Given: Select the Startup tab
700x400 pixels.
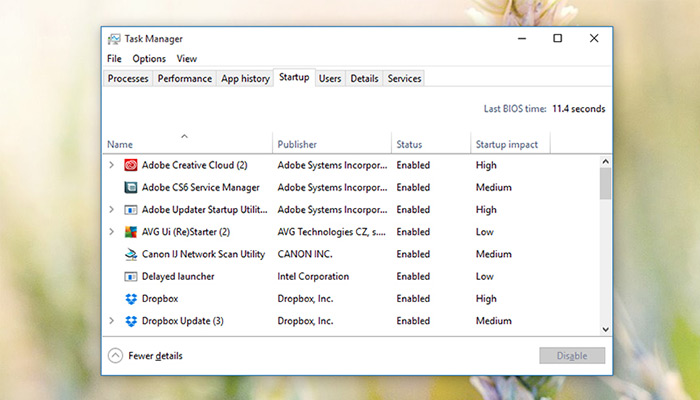Looking at the screenshot, I should pos(294,77).
